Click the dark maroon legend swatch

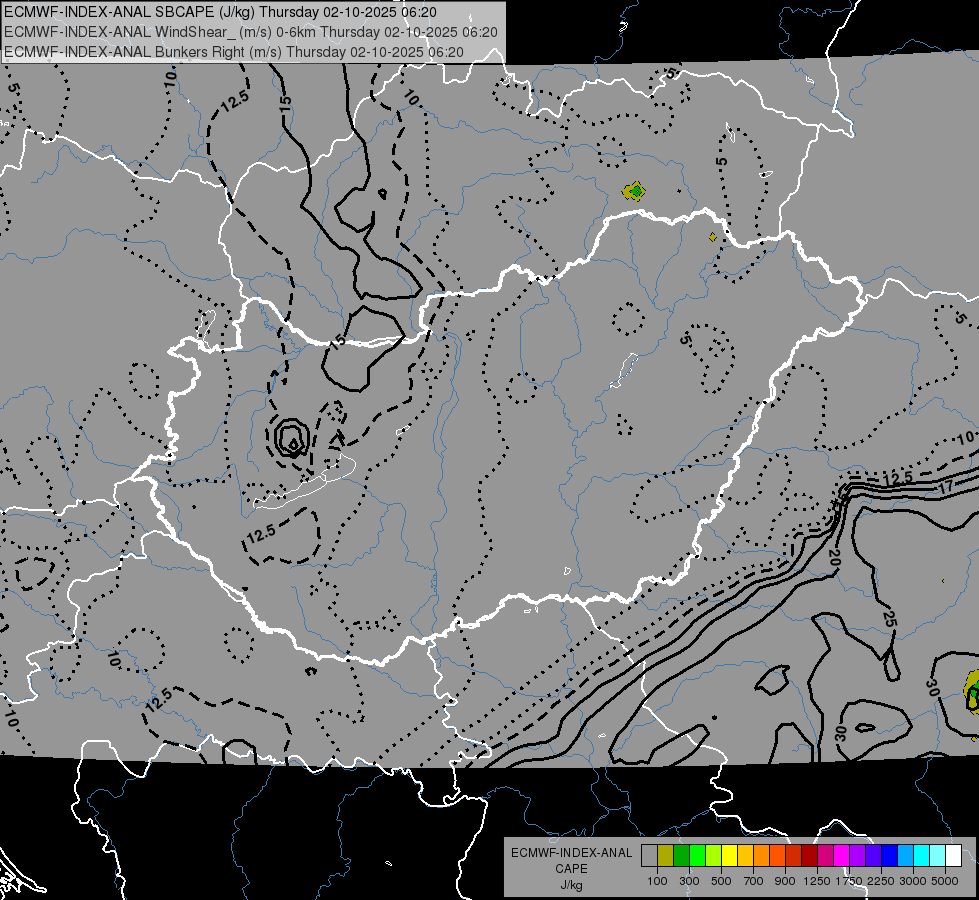pyautogui.click(x=810, y=855)
